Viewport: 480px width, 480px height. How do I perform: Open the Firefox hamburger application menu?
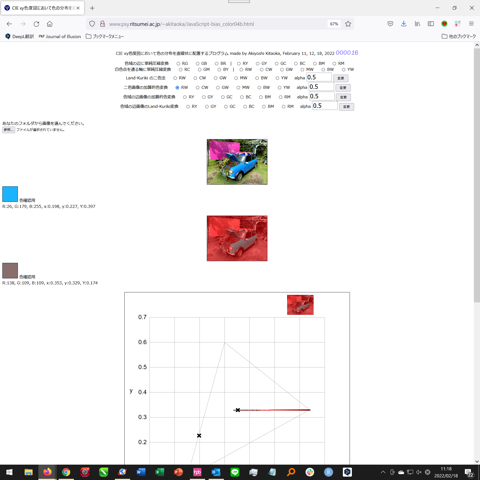click(471, 24)
